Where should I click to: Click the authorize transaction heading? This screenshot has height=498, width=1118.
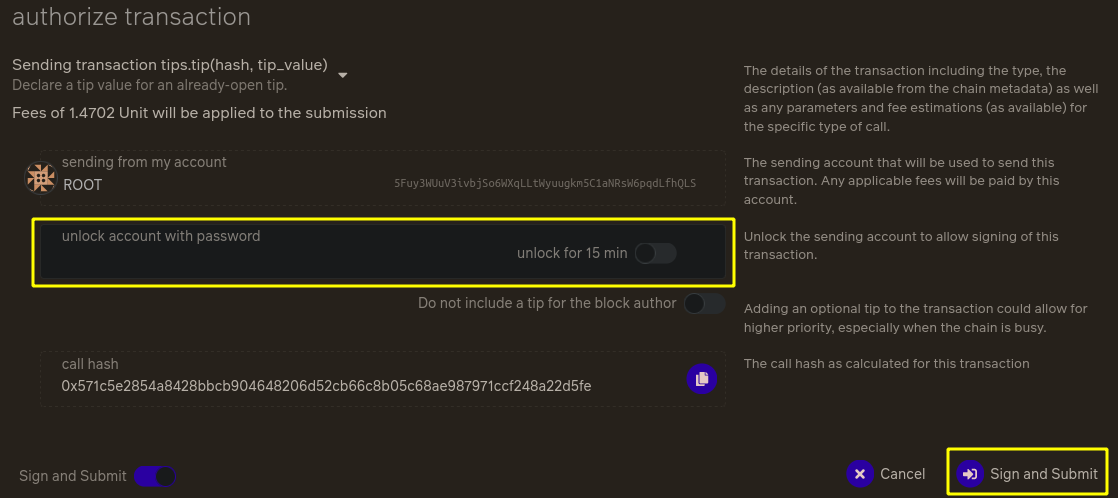coord(131,16)
